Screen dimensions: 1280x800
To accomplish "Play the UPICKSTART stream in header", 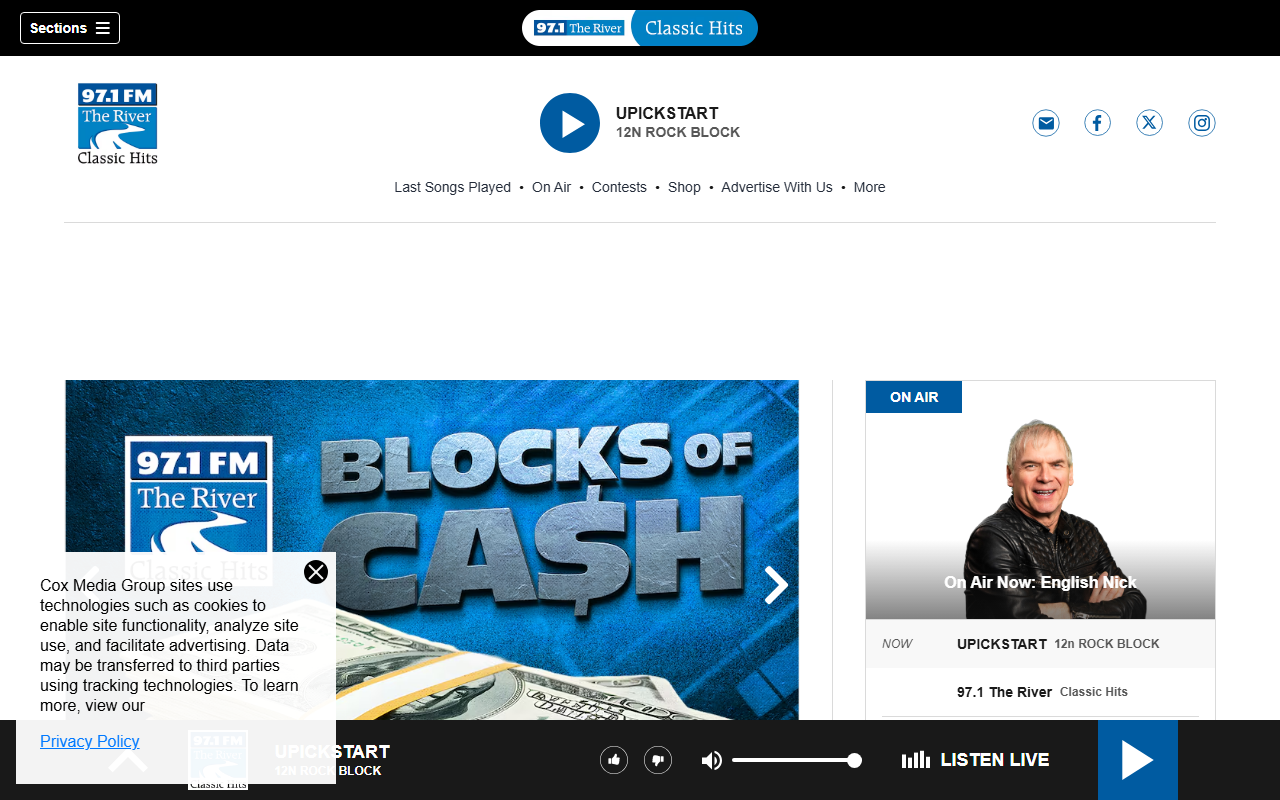I will (570, 123).
